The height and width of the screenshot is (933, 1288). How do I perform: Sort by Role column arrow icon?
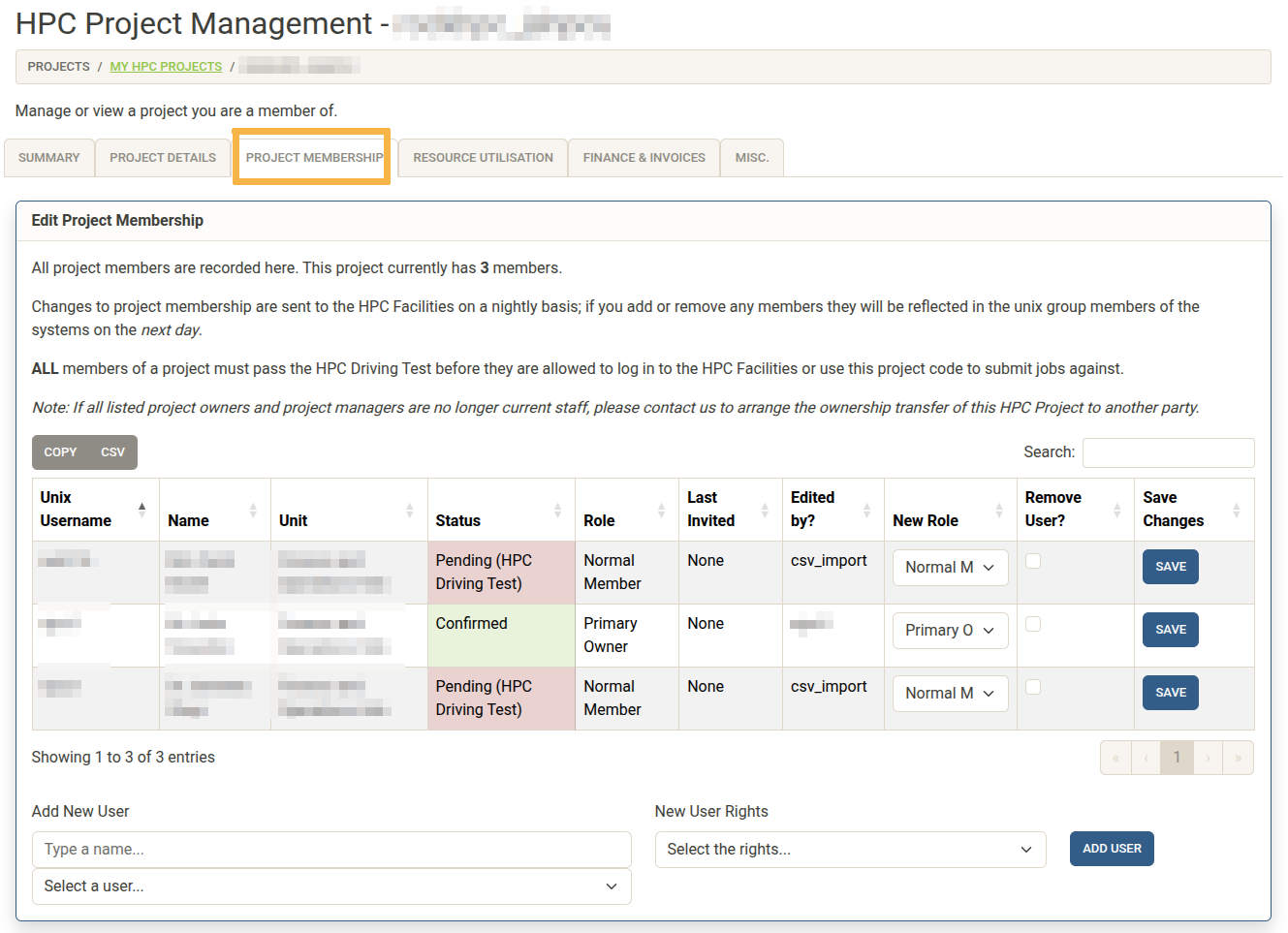[x=662, y=510]
